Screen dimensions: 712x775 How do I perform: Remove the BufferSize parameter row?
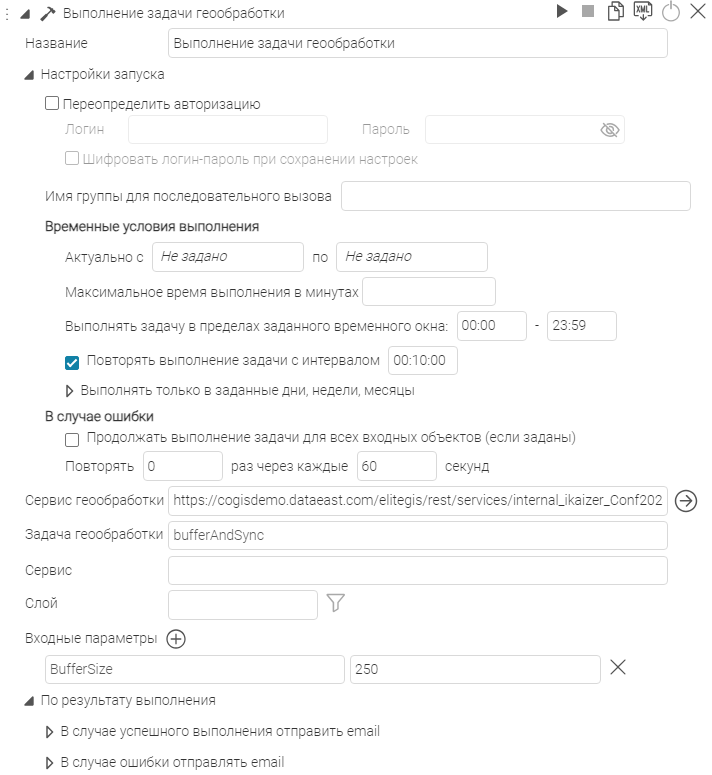(x=618, y=668)
